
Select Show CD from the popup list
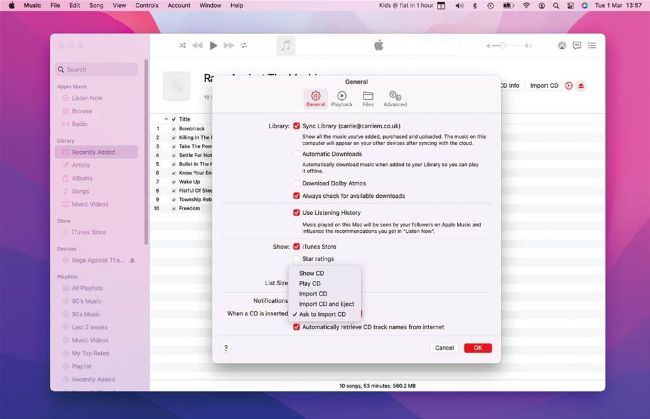[311, 273]
